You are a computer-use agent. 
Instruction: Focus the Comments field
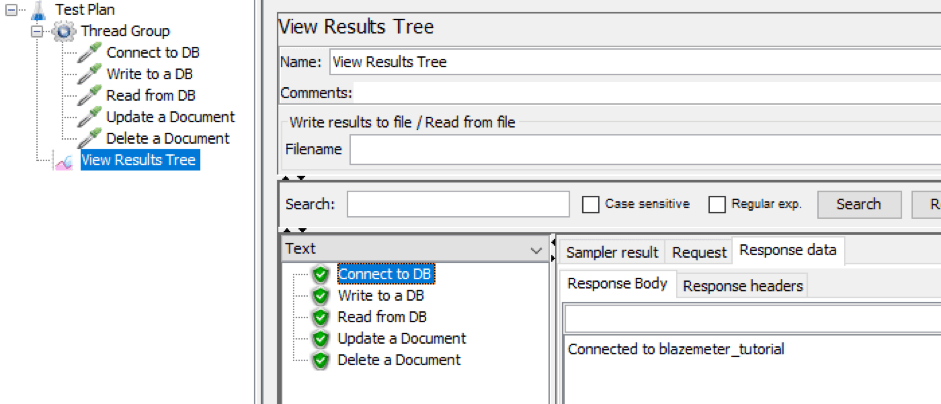pyautogui.click(x=647, y=93)
